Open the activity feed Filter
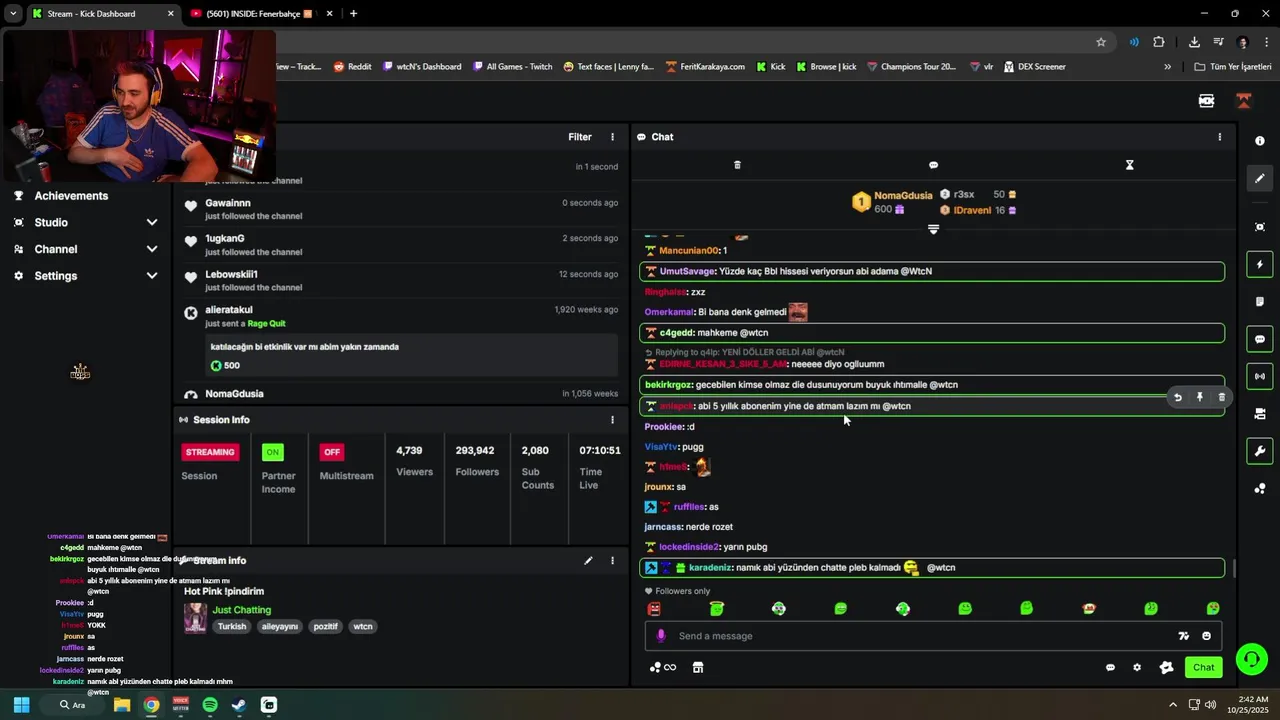 pos(580,137)
